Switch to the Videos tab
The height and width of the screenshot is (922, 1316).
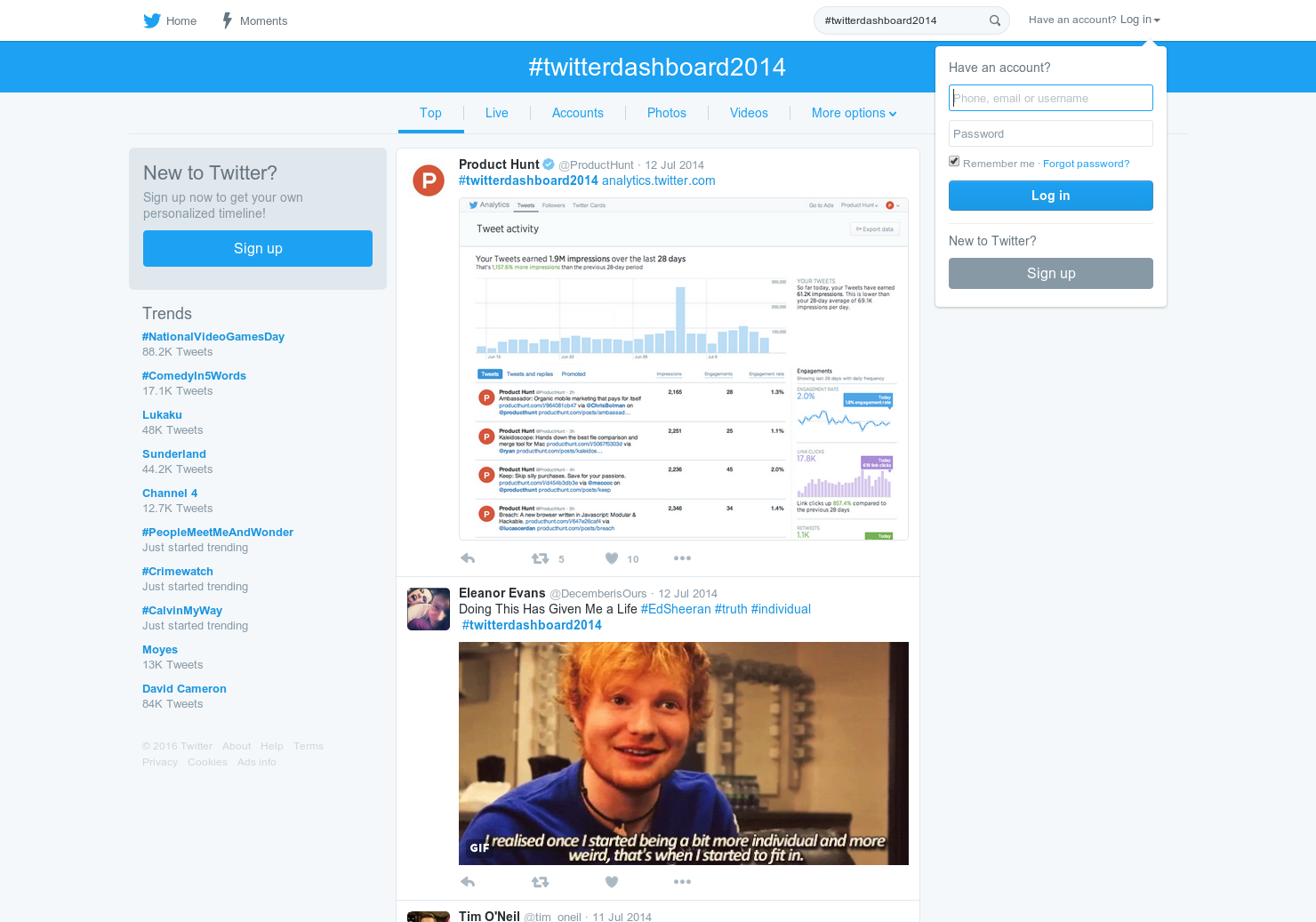(x=748, y=113)
